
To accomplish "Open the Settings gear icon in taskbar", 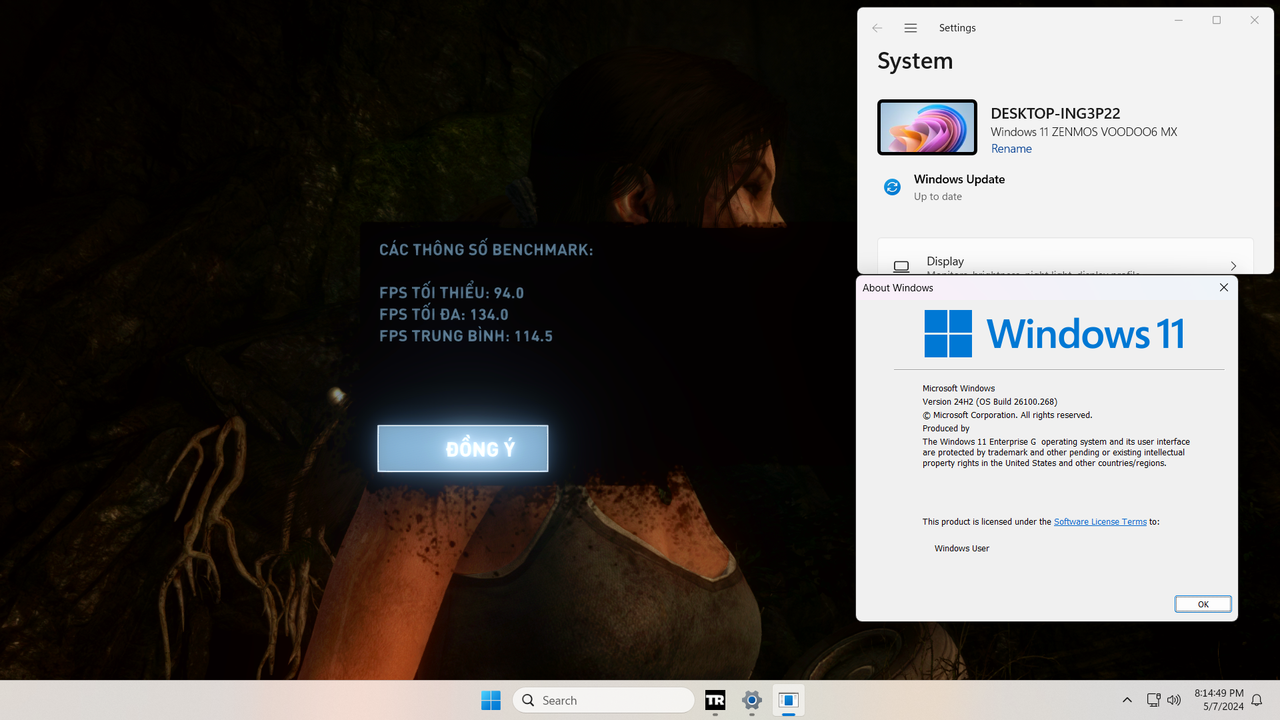I will (752, 700).
